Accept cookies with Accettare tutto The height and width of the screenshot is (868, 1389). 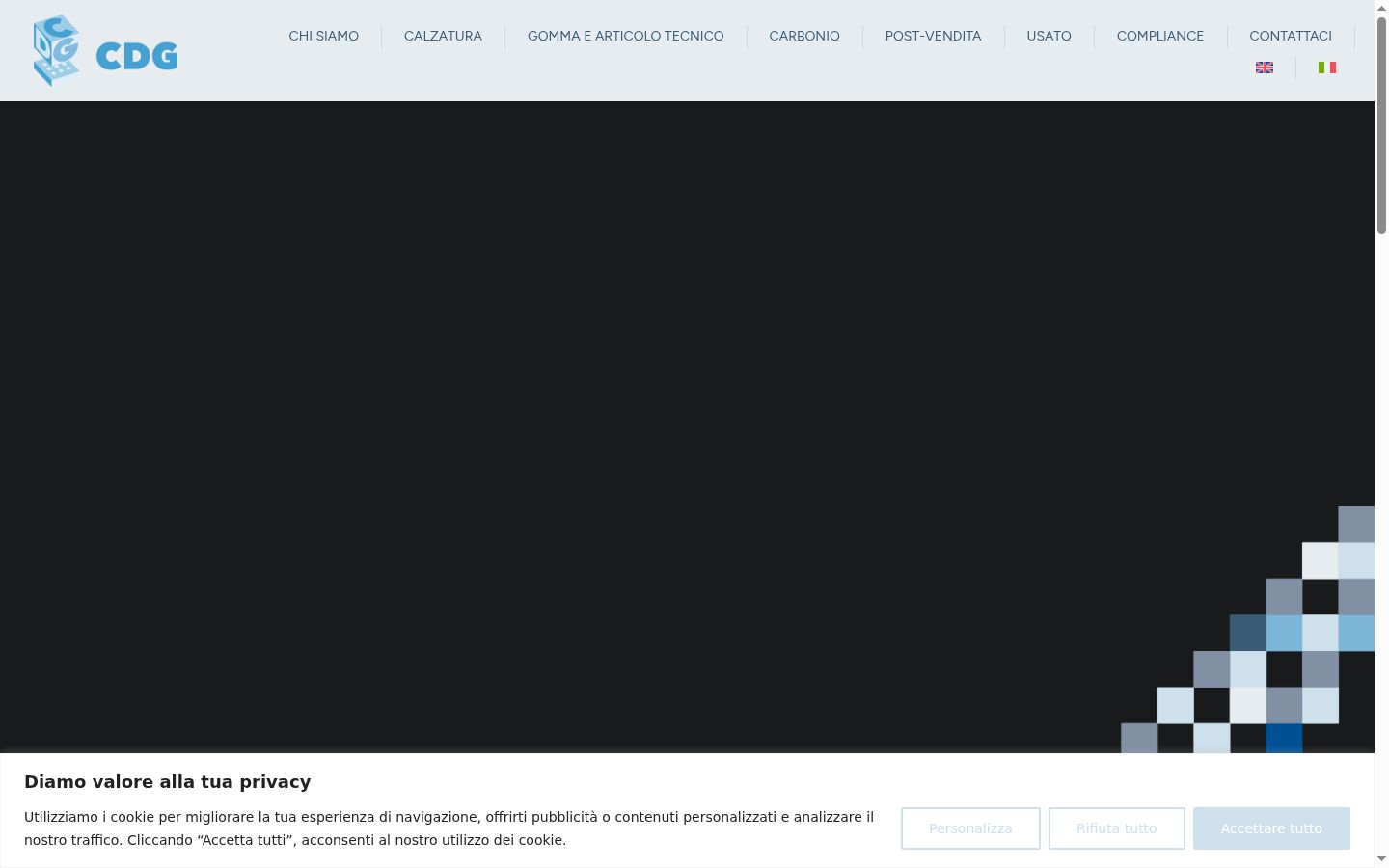1271,828
